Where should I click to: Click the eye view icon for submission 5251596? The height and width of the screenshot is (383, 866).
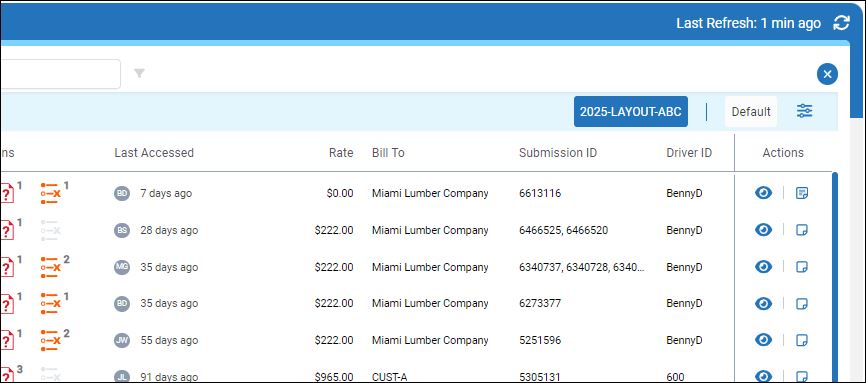click(763, 340)
